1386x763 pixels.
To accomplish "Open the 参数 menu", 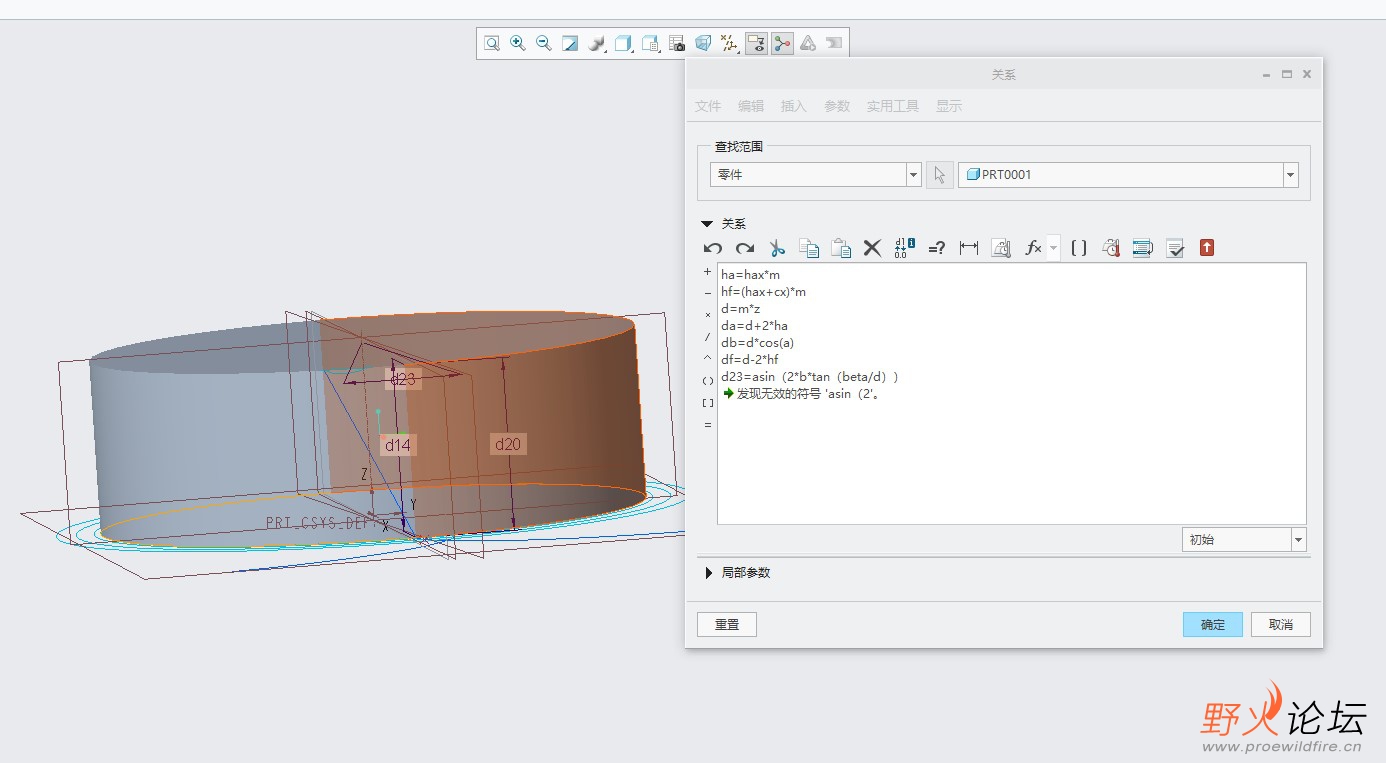I will coord(837,106).
